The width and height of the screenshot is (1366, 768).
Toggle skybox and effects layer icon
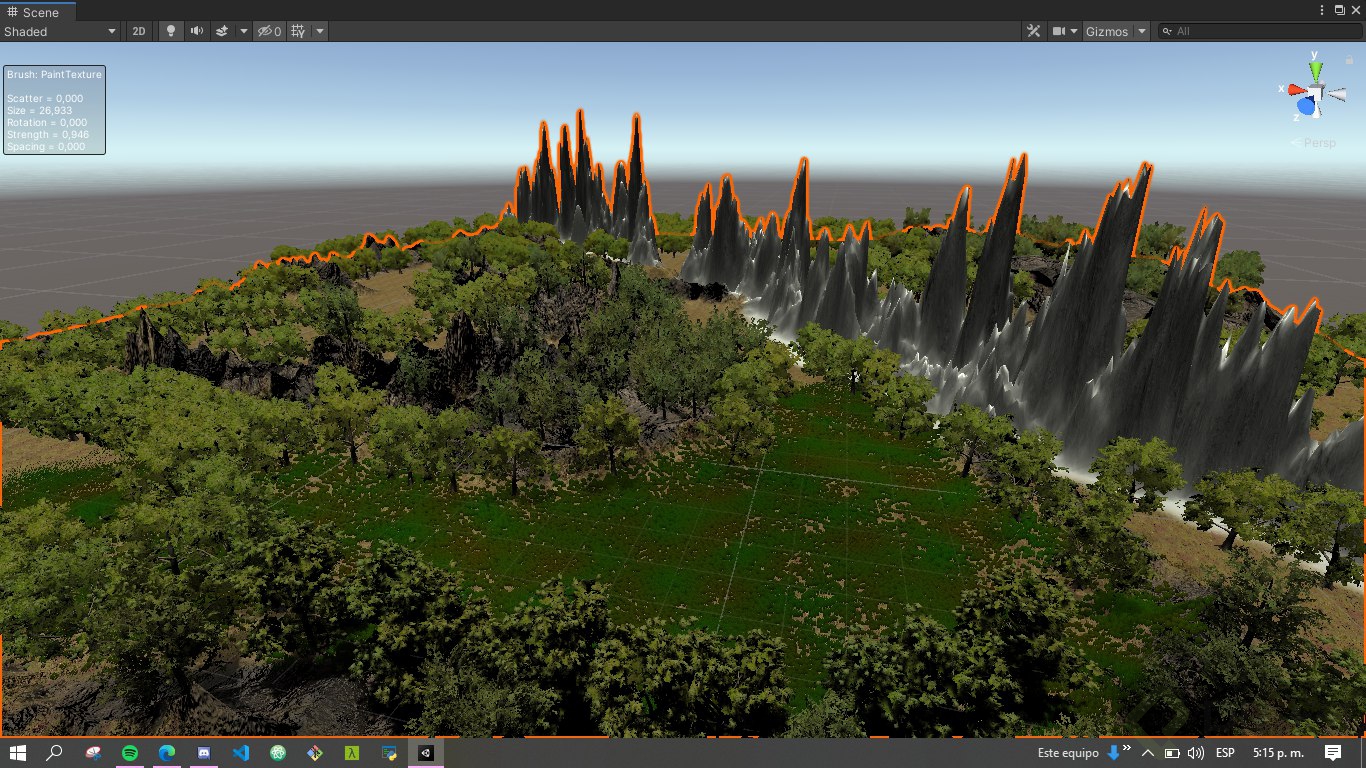(x=222, y=31)
